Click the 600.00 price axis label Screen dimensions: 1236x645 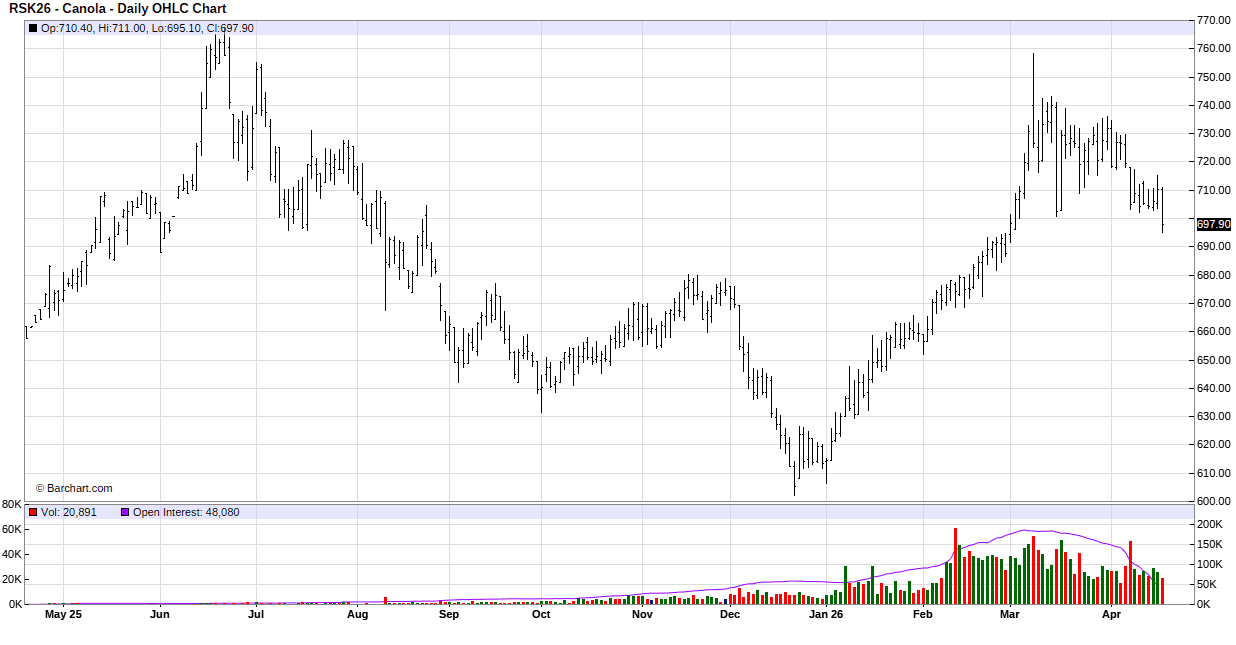tap(1213, 501)
